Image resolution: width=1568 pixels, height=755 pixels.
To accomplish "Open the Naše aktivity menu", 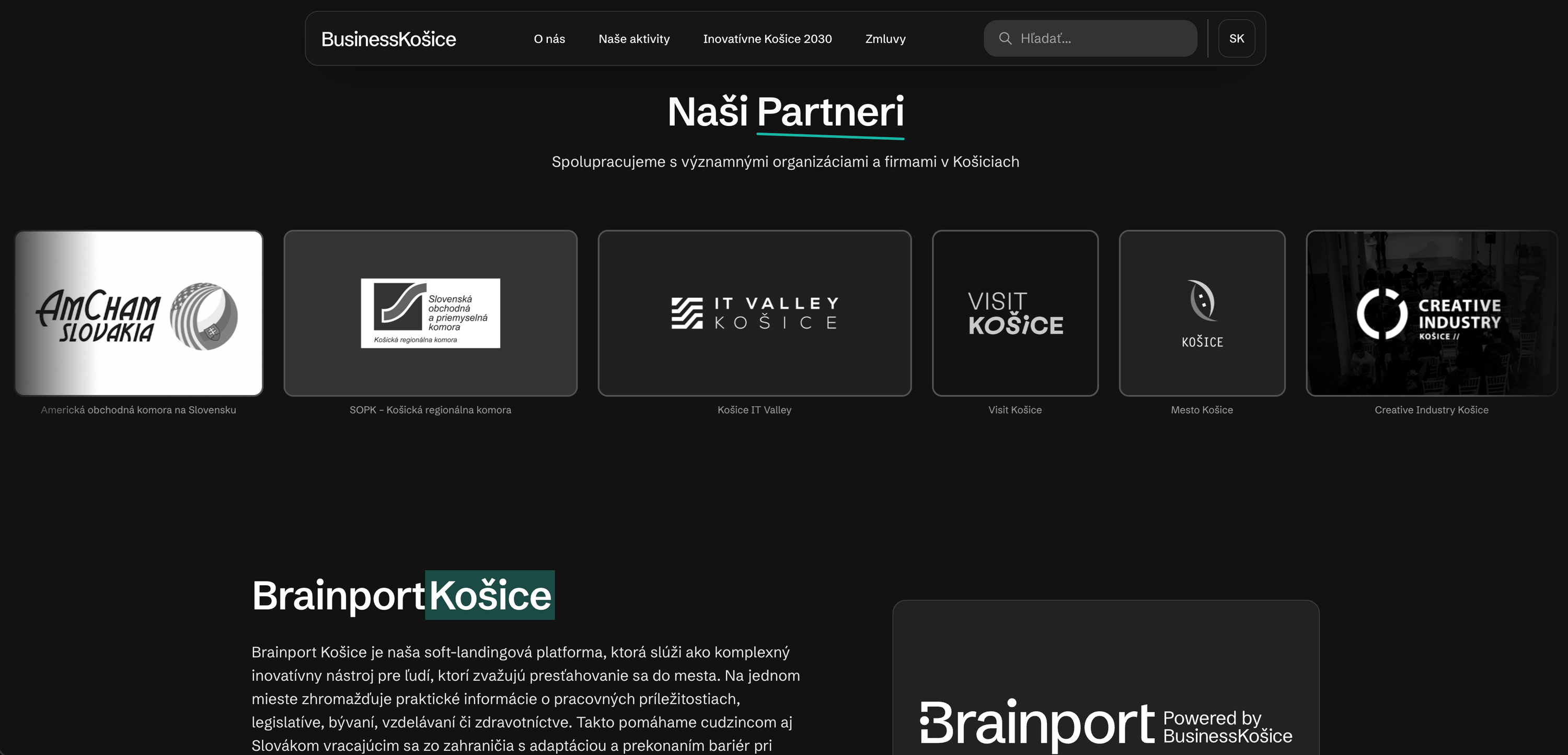I will point(633,39).
